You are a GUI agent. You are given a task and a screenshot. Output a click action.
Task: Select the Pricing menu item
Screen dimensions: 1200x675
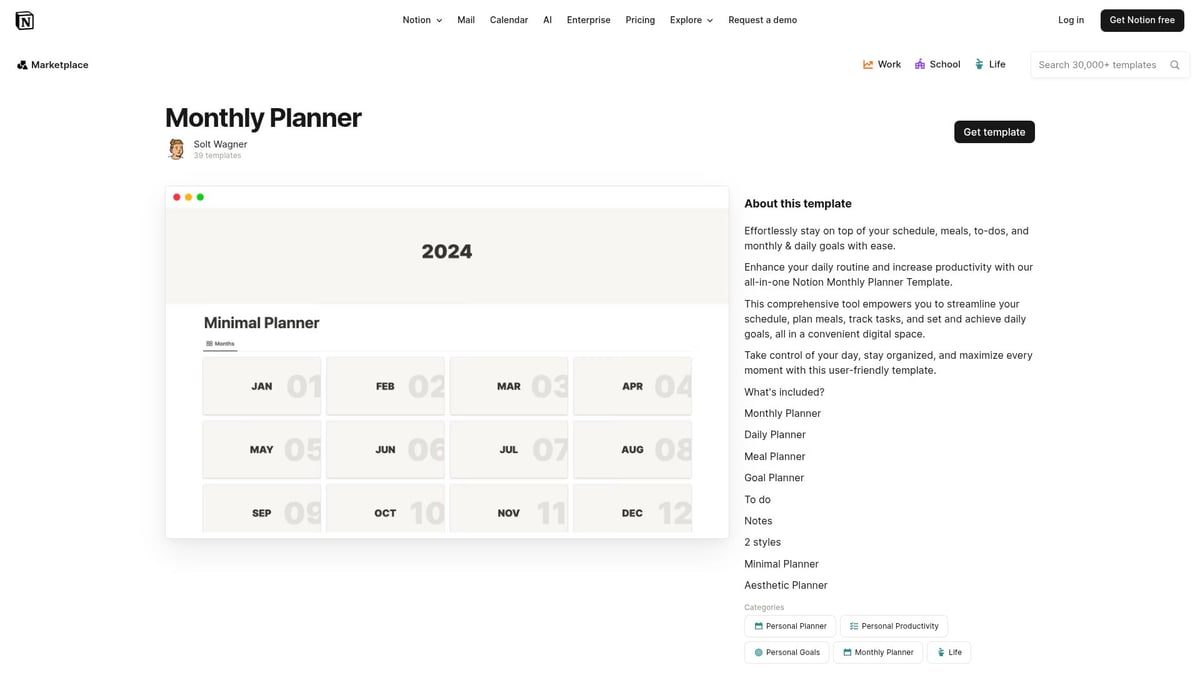click(639, 19)
